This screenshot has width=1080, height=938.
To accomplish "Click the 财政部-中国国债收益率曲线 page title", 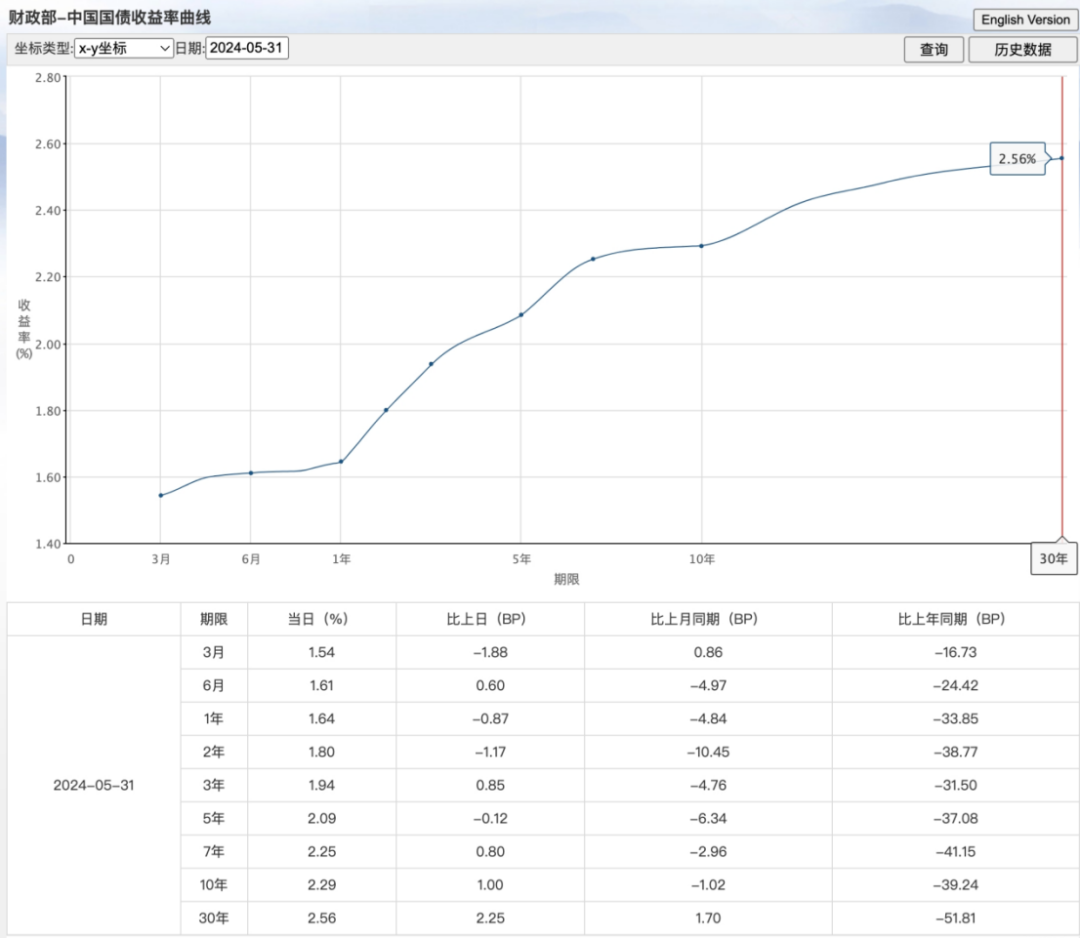I will (x=110, y=17).
